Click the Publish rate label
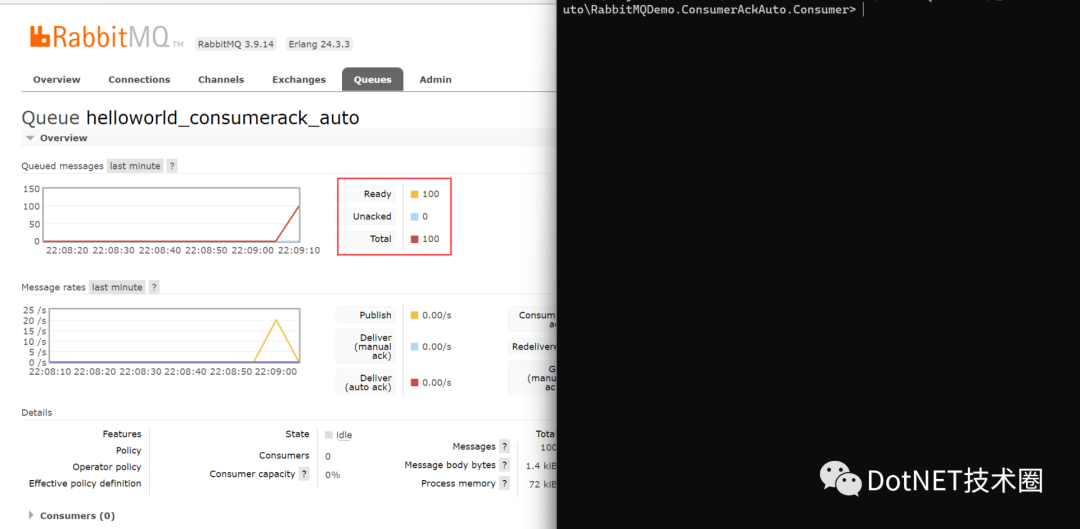Screen dimensions: 1080x529 pyautogui.click(x=375, y=315)
